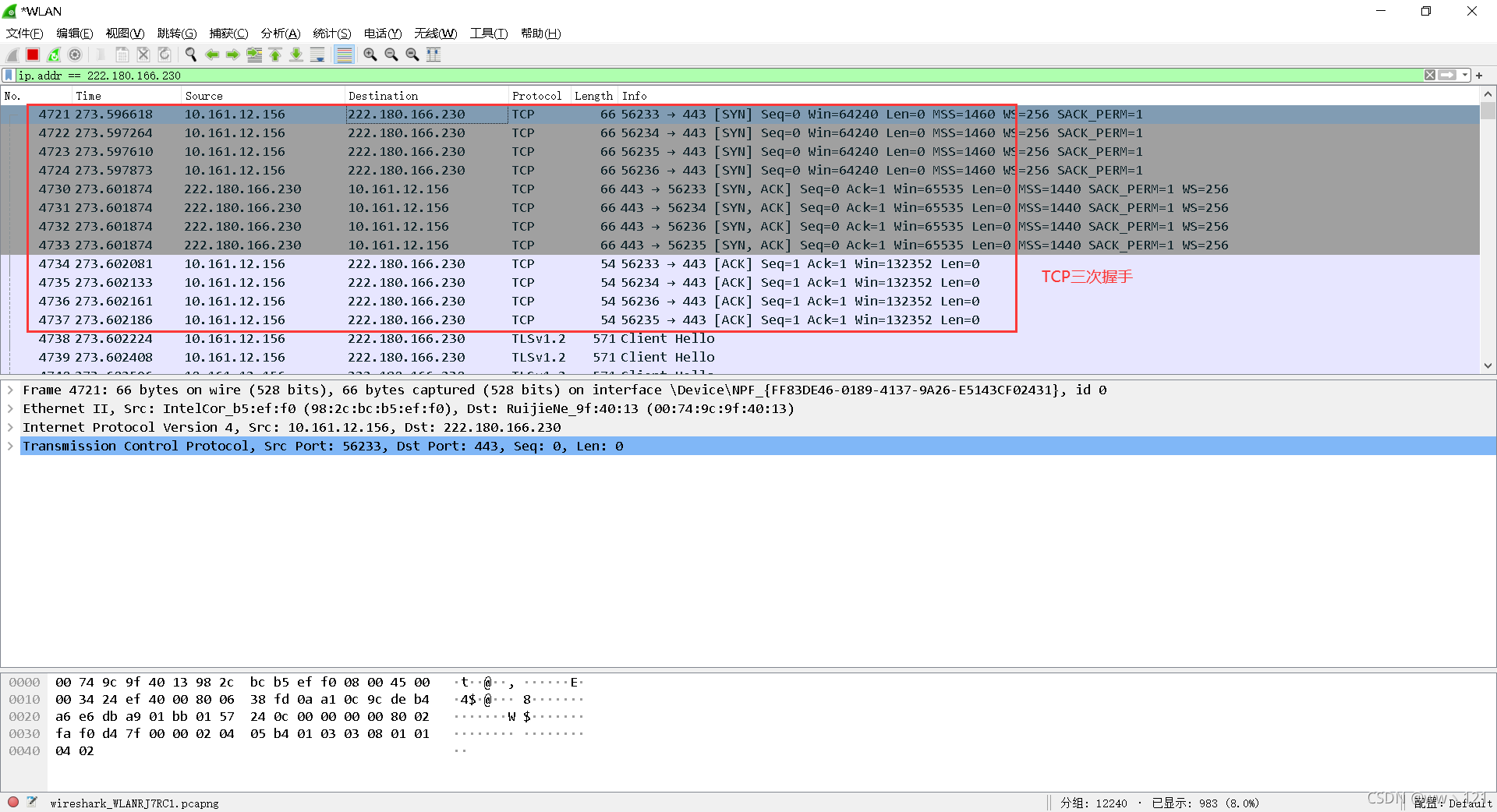Go to the first packet
1497x812 pixels.
(275, 55)
